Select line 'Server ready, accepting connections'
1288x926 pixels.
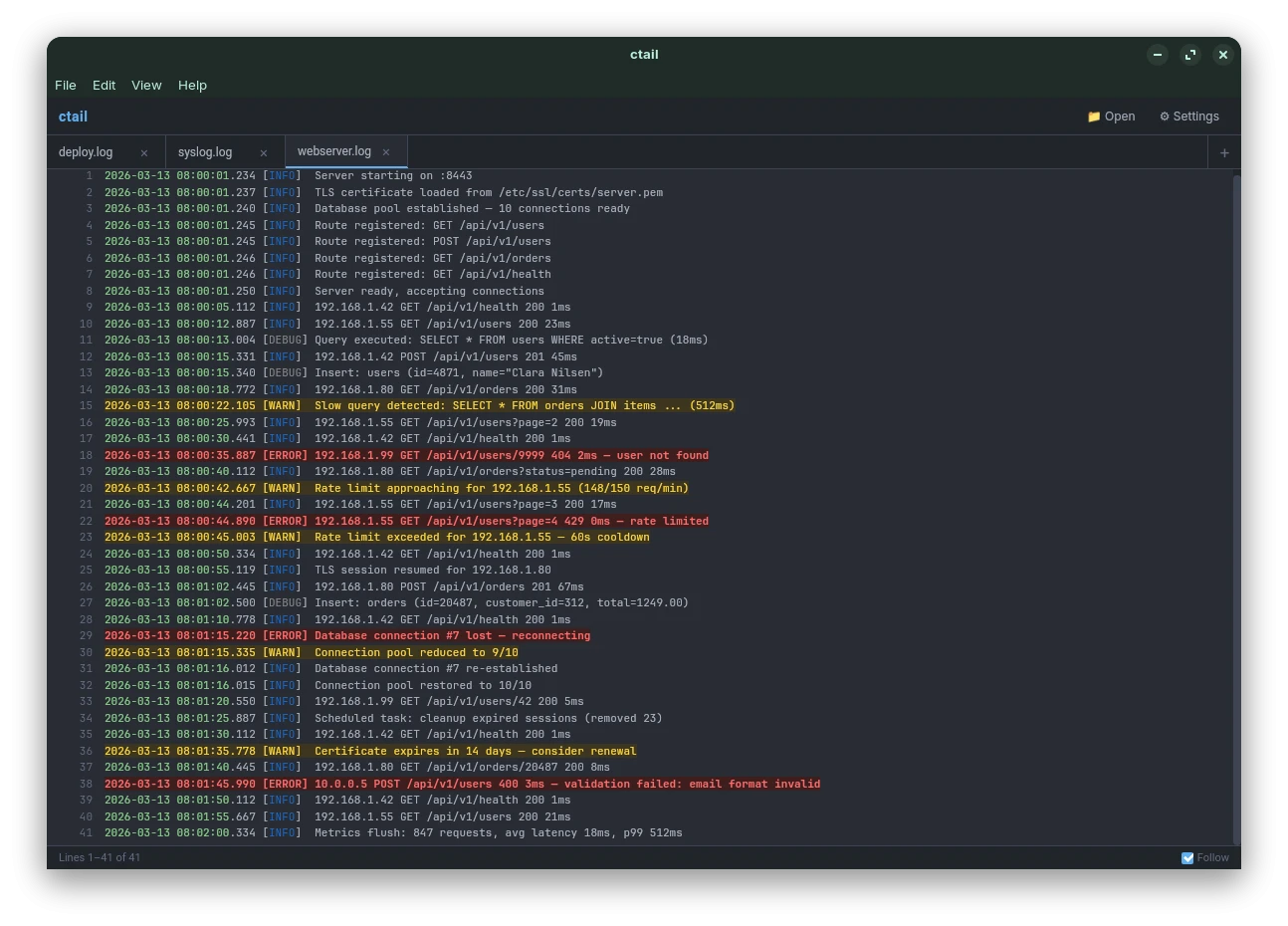pyautogui.click(x=639, y=291)
